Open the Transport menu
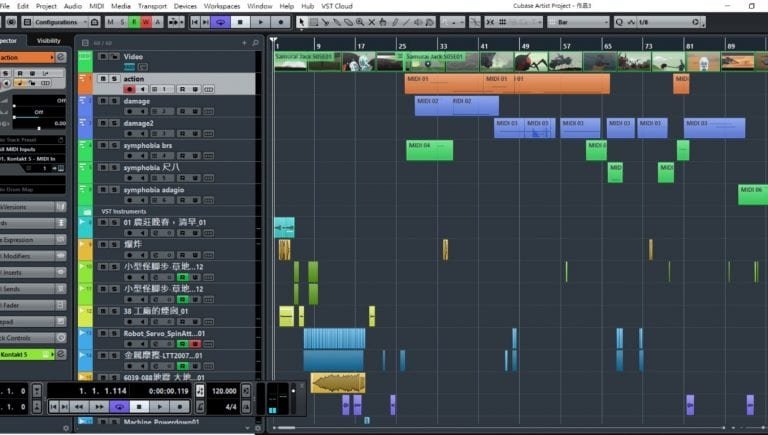The width and height of the screenshot is (768, 435). (x=151, y=6)
